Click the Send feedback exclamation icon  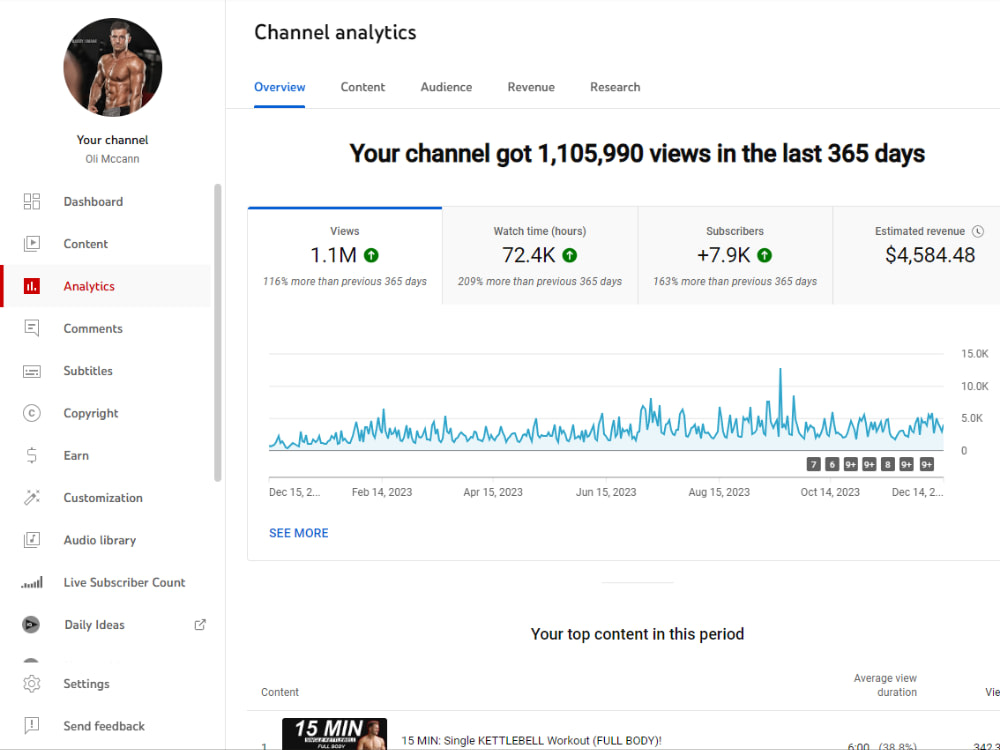tap(31, 726)
